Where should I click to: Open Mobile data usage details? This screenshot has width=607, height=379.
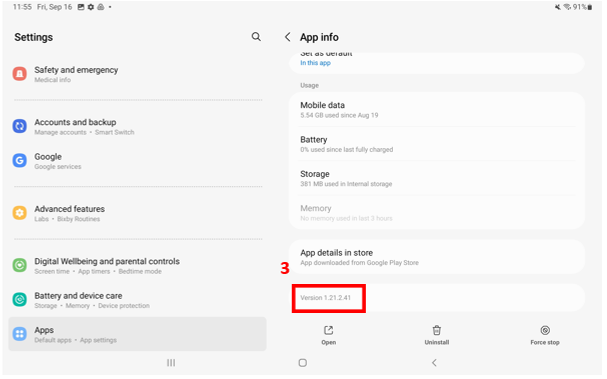point(437,110)
